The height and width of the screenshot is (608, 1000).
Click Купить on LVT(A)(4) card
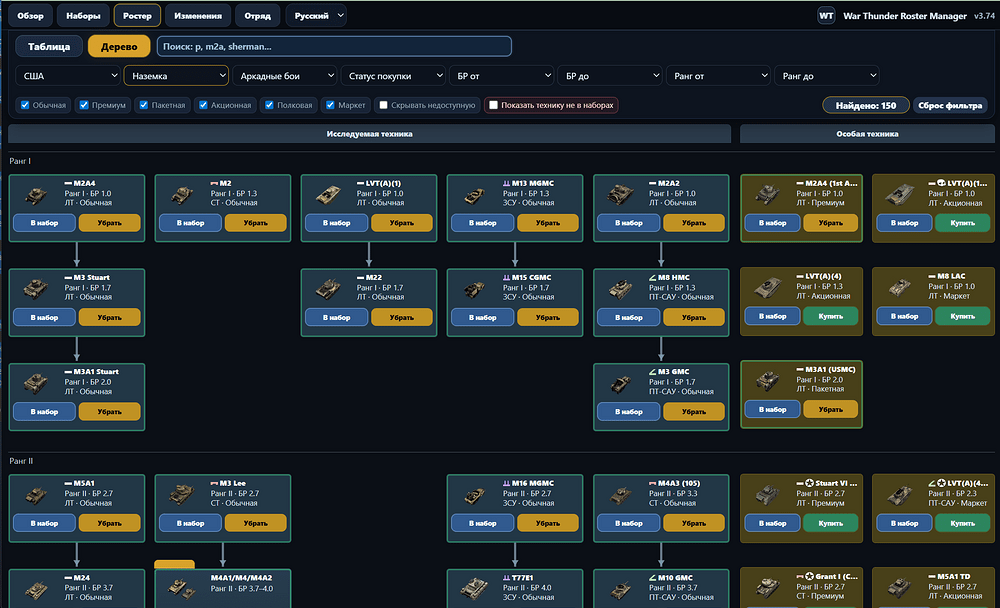[x=830, y=316]
